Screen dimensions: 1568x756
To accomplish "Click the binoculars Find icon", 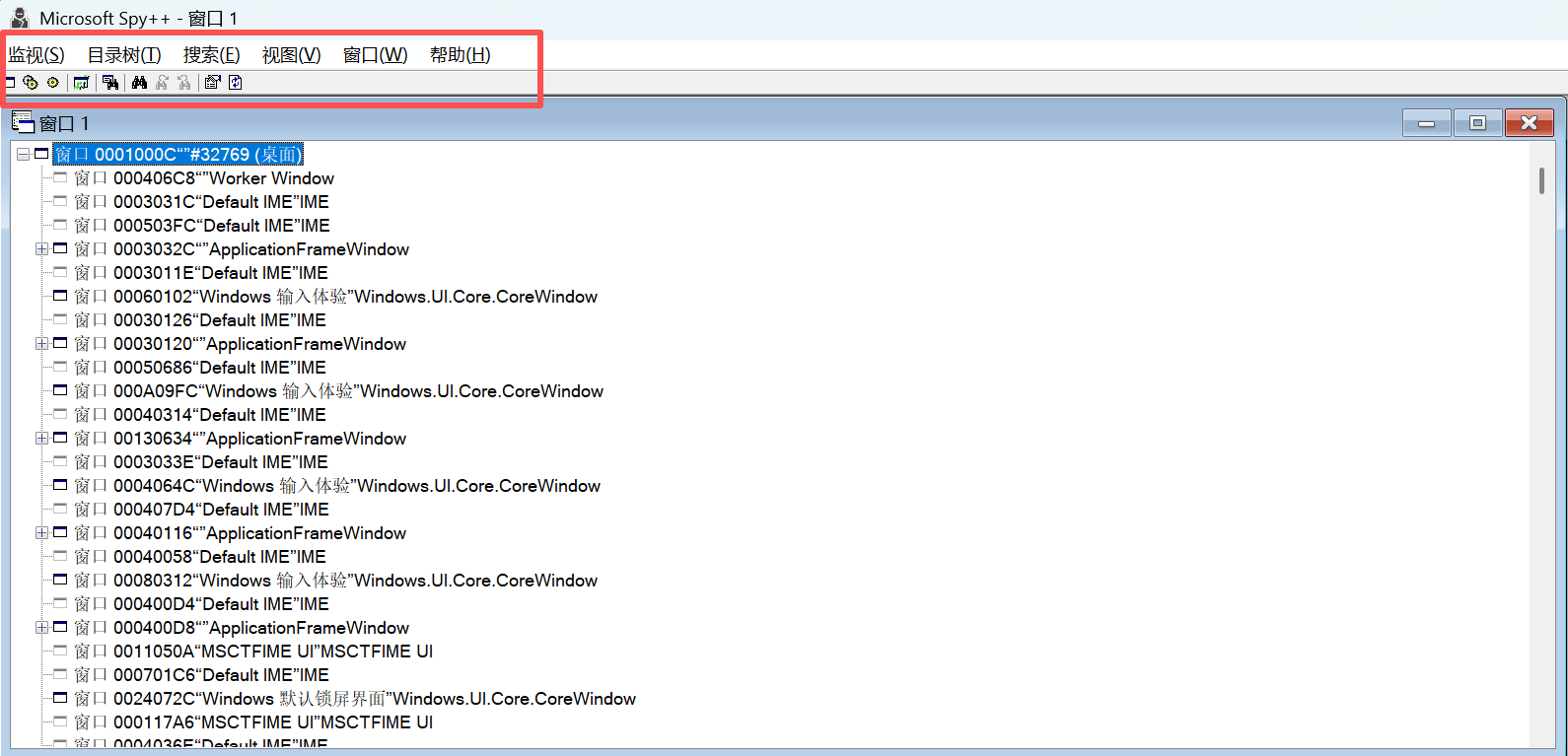I will [x=139, y=83].
